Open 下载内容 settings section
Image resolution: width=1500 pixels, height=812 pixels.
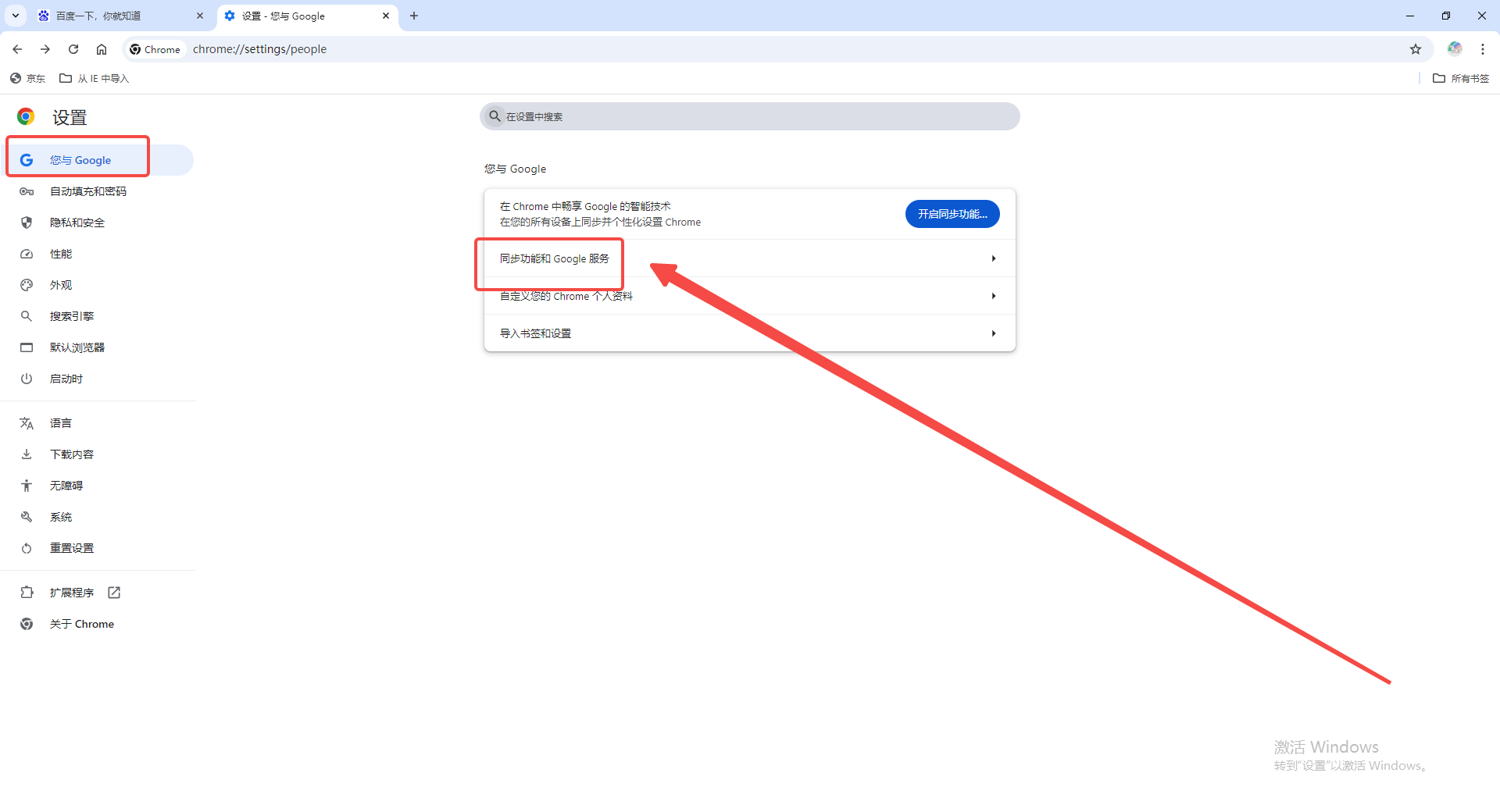pyautogui.click(x=97, y=454)
